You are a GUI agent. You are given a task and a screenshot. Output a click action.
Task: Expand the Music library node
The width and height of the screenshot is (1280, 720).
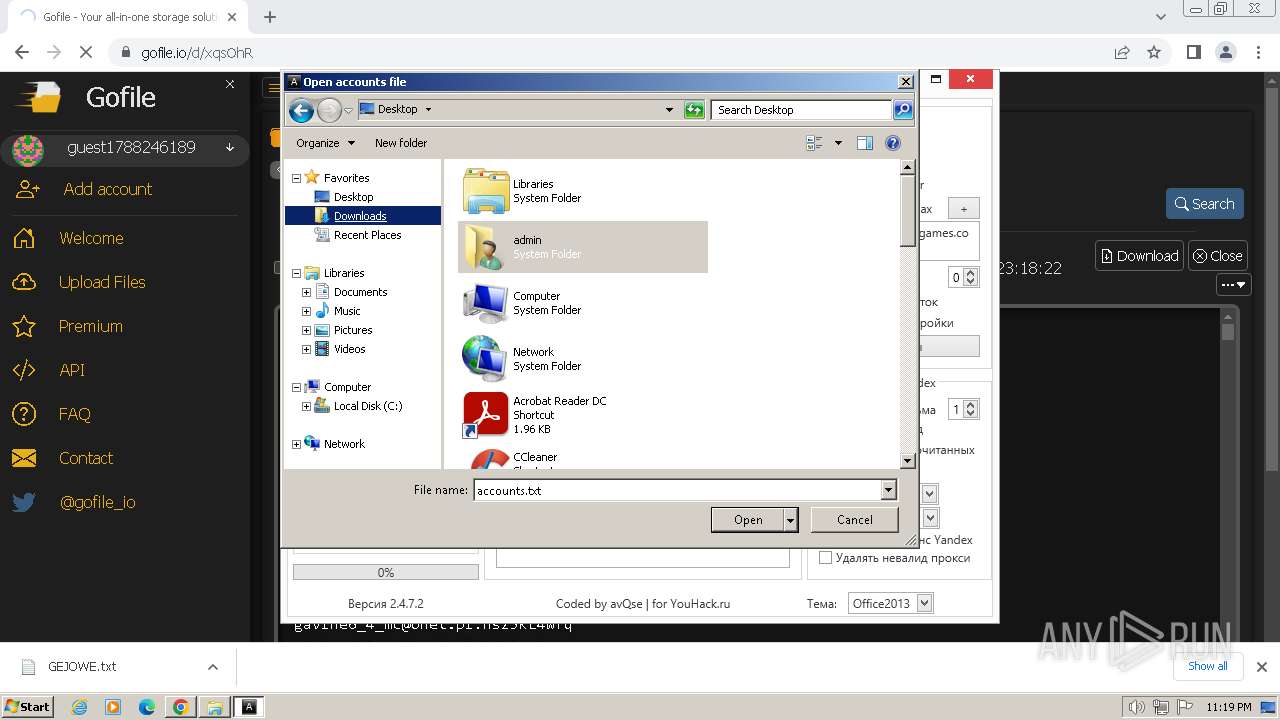[306, 311]
